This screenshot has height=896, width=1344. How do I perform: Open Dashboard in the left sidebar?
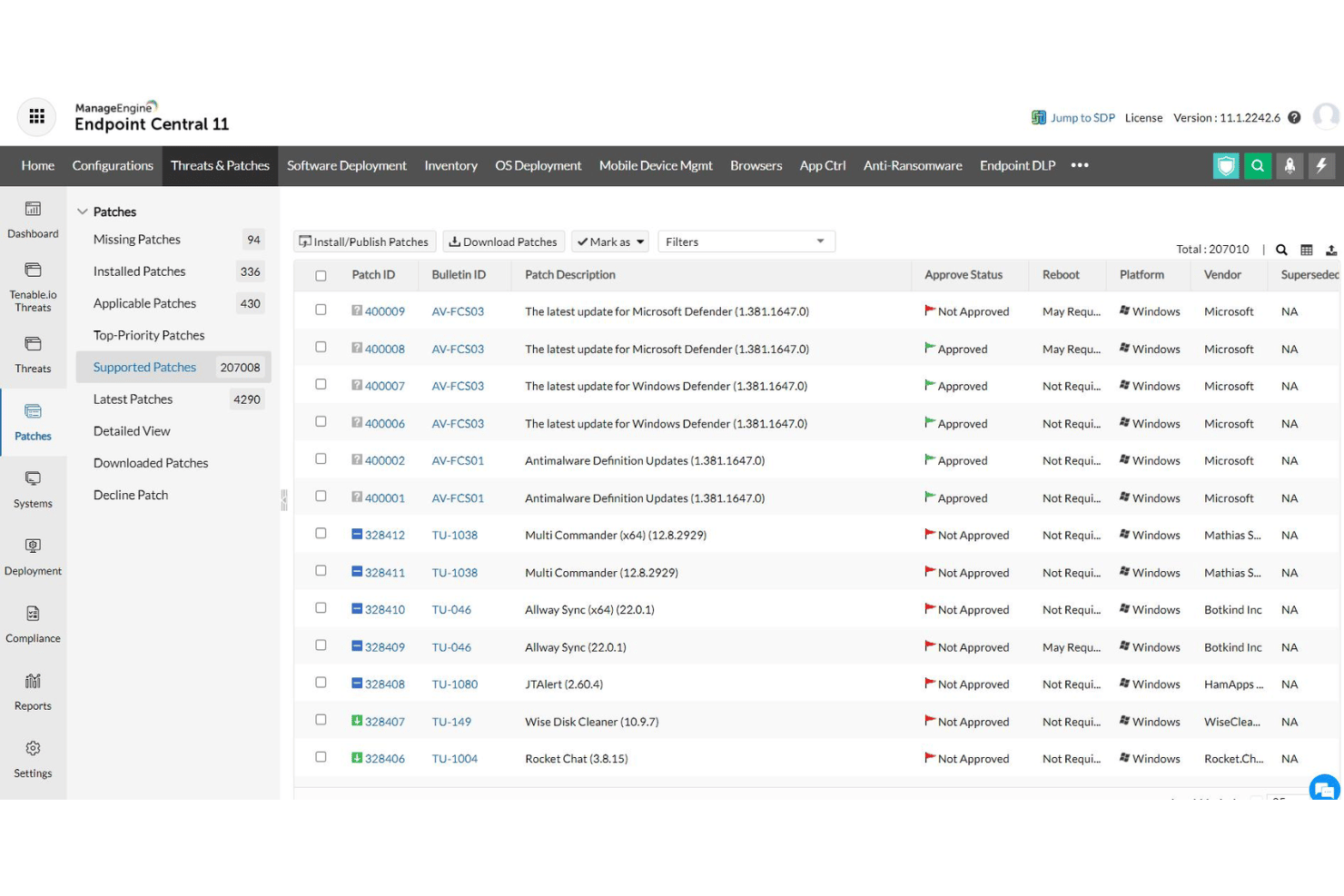33,220
